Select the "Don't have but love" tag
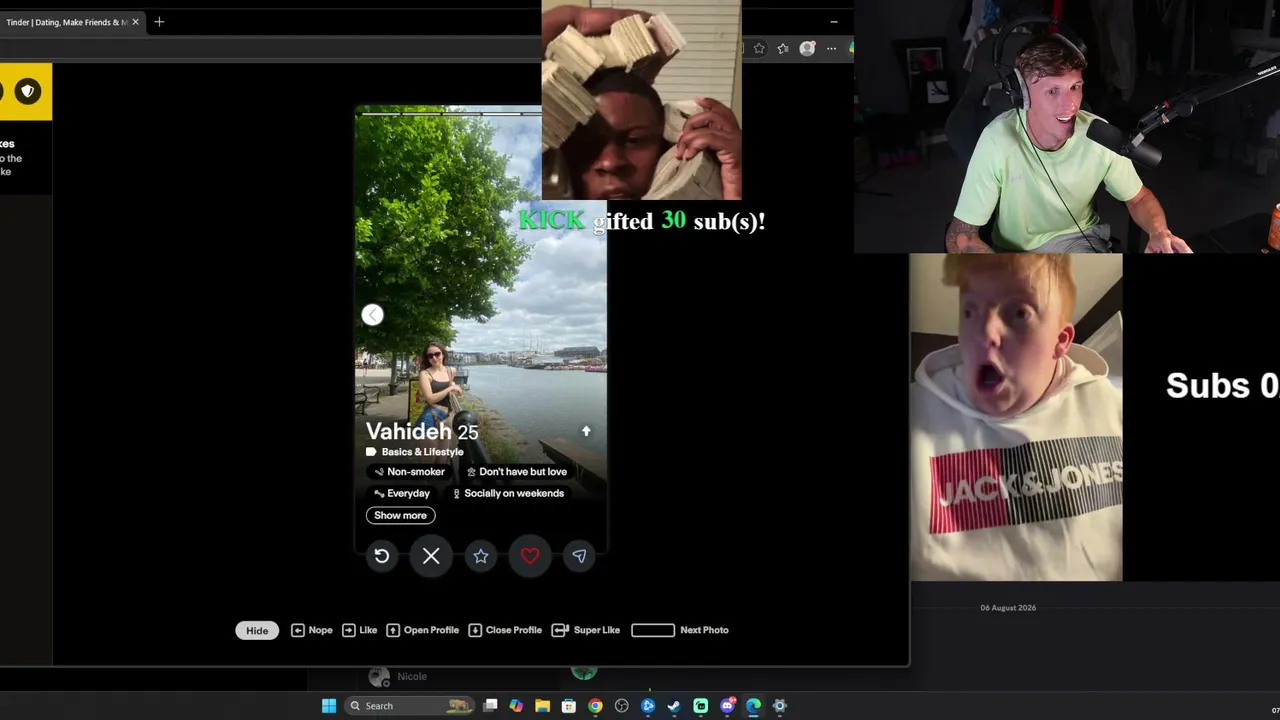The height and width of the screenshot is (720, 1280). coord(516,472)
